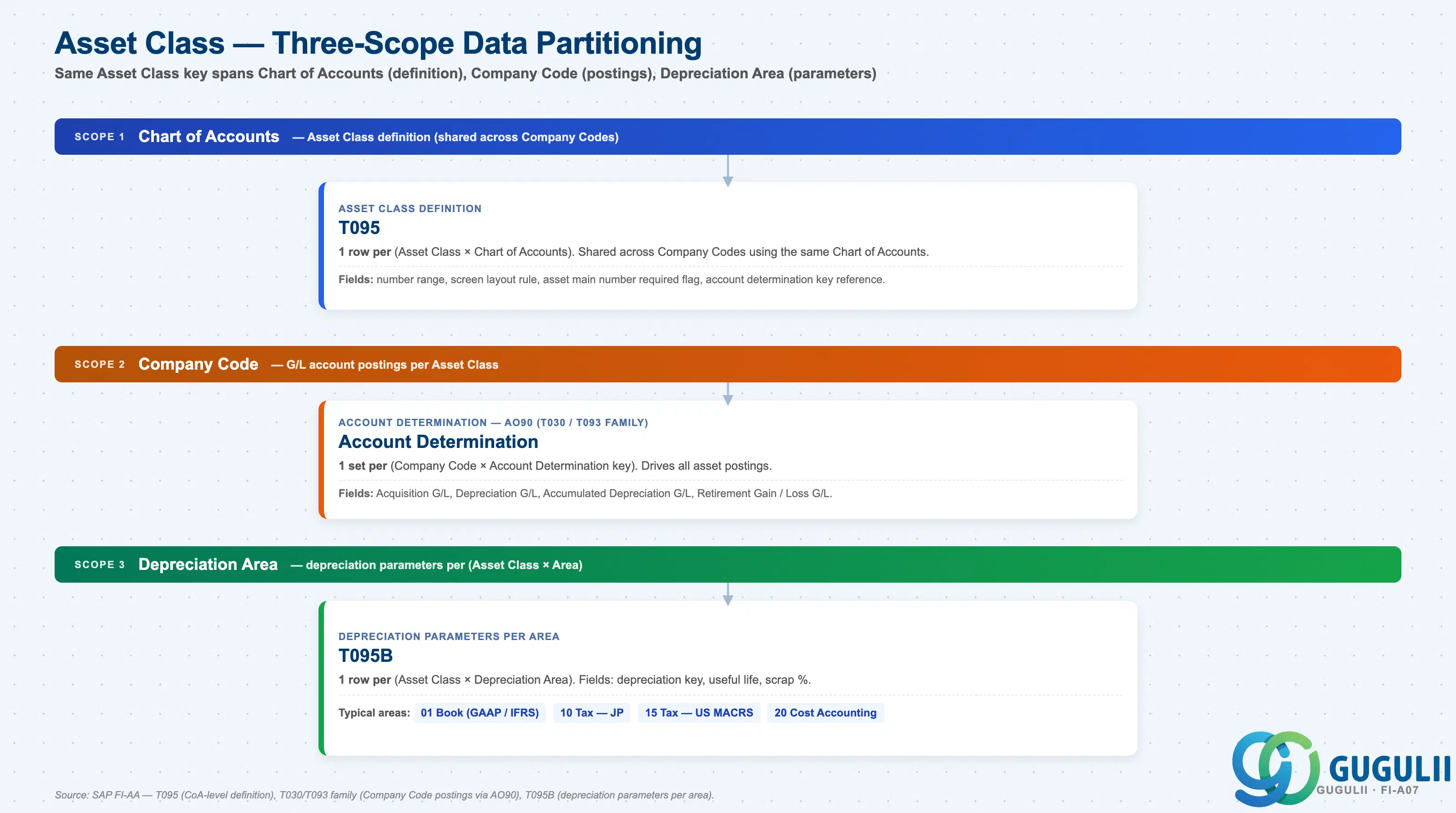The image size is (1456, 813).
Task: Select the '01 Book (GAAP / IFRS)' chip
Action: [479, 712]
